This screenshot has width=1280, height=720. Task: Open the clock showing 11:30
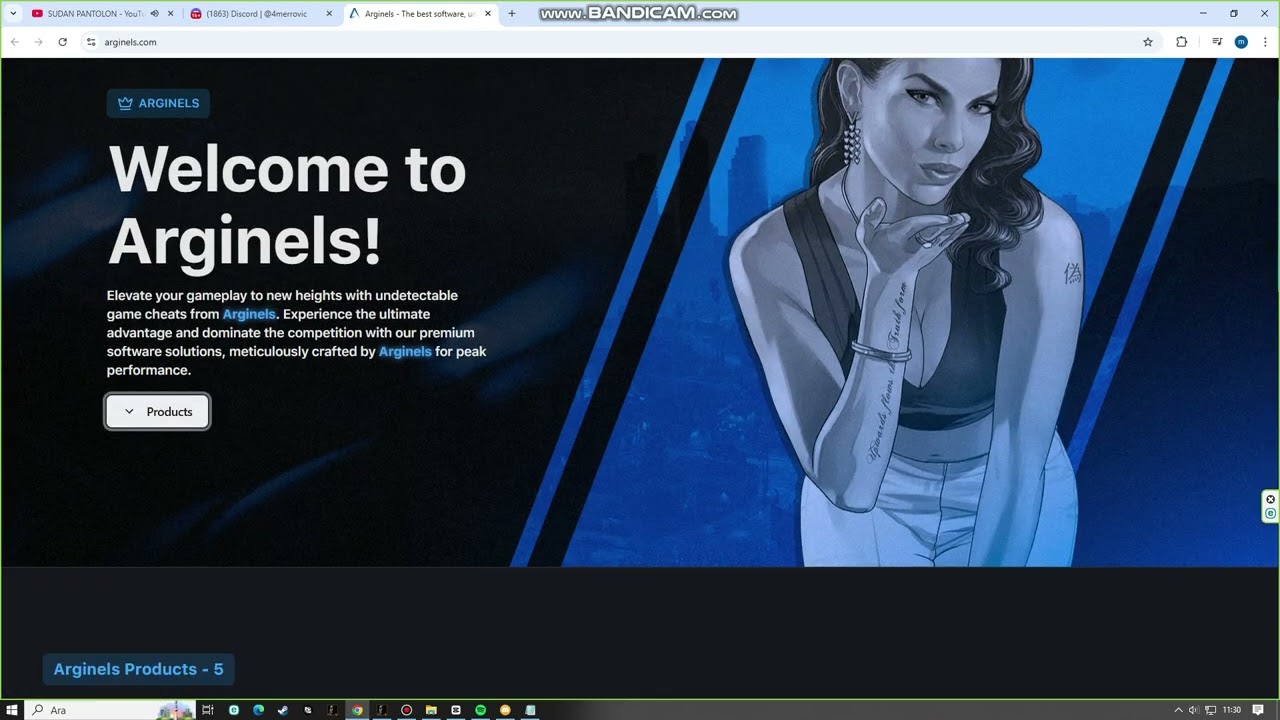click(1232, 710)
